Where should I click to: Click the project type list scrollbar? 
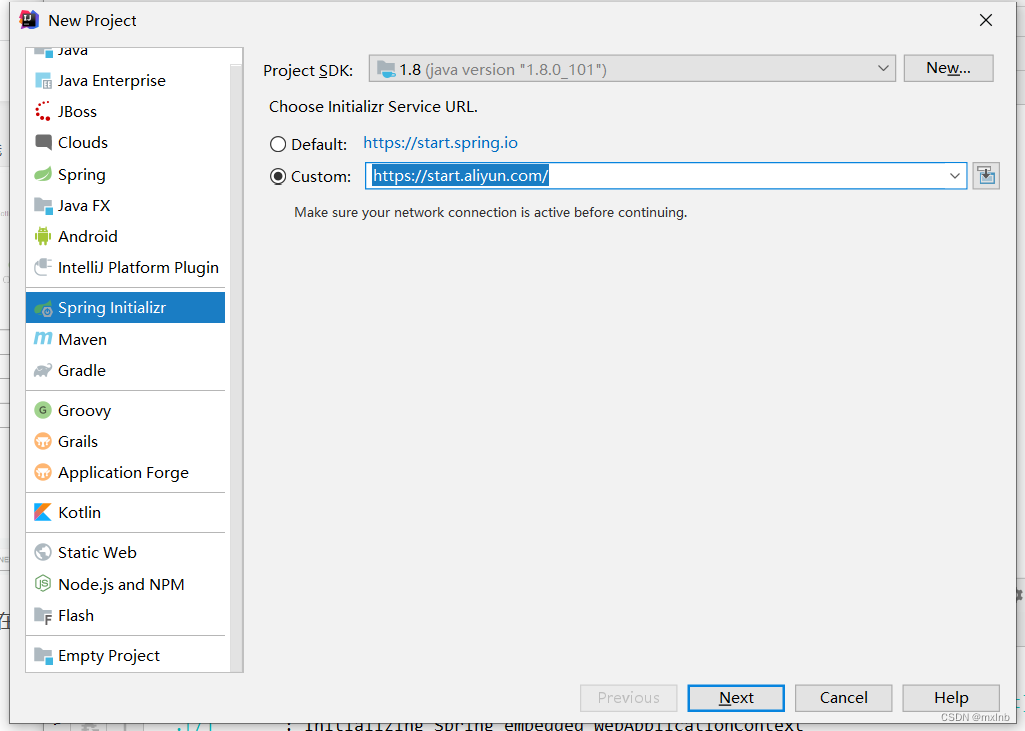click(x=236, y=366)
